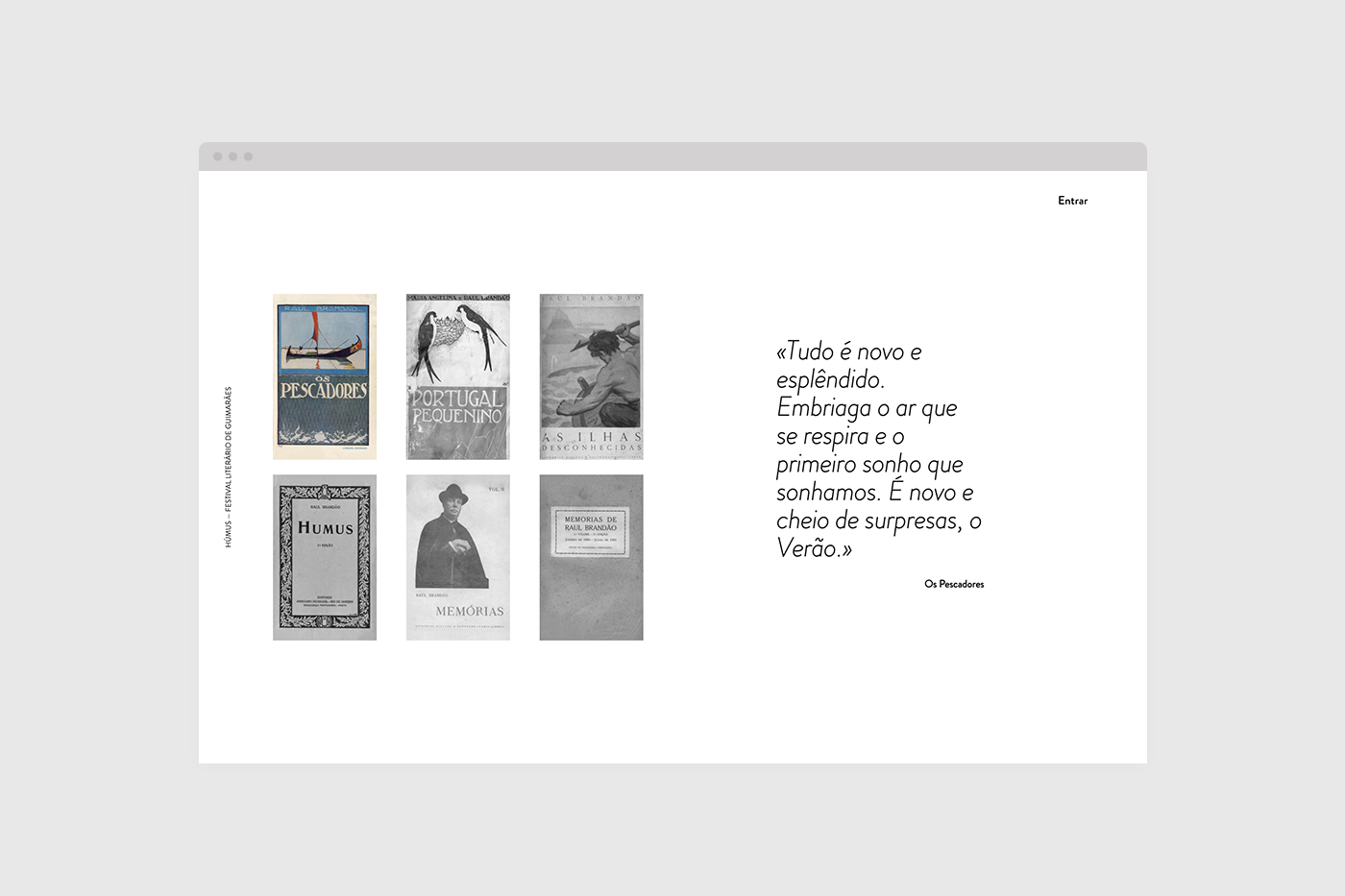
Task: Click the «Tudo é novo e esplêndido» quote
Action: (x=879, y=449)
